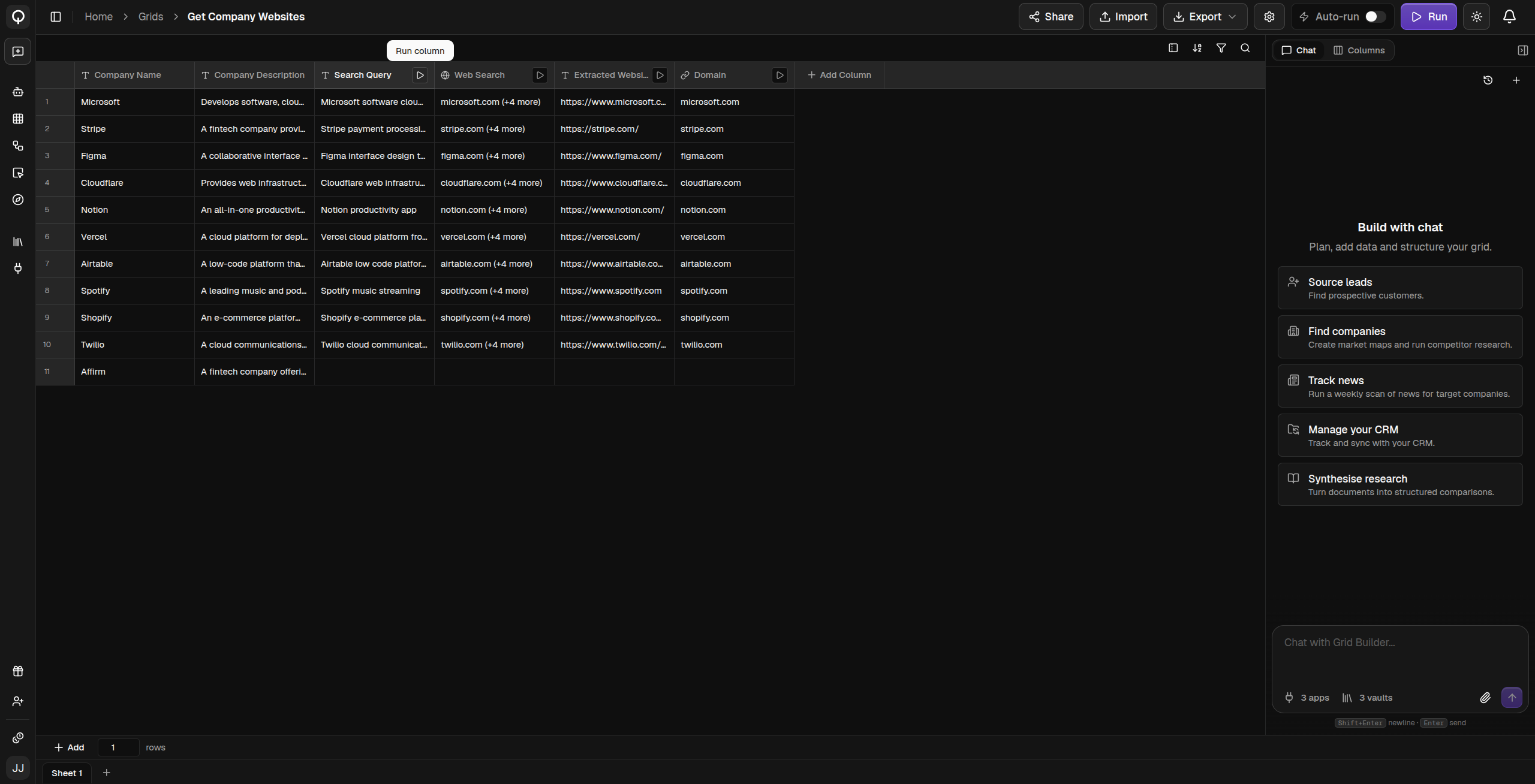Edit the rows count field

[x=118, y=747]
